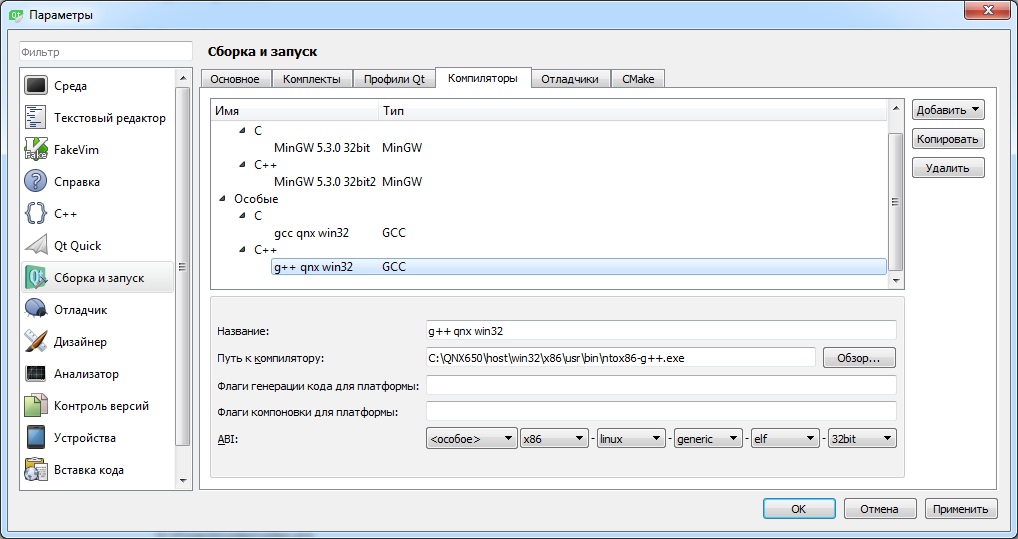Click the Удалить button
The image size is (1018, 539).
click(x=948, y=168)
